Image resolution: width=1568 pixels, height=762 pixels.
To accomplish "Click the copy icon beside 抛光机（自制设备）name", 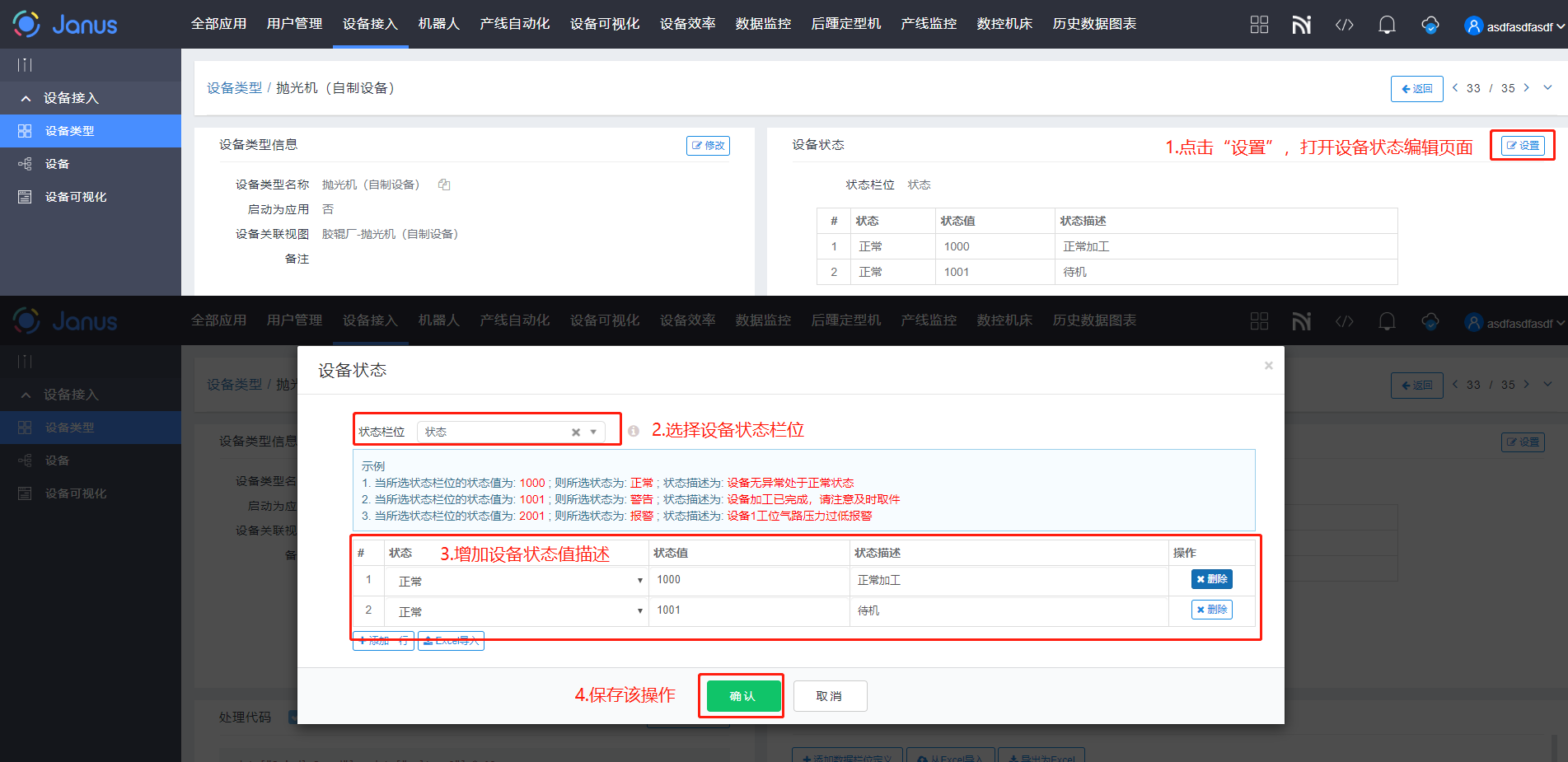I will coord(444,185).
